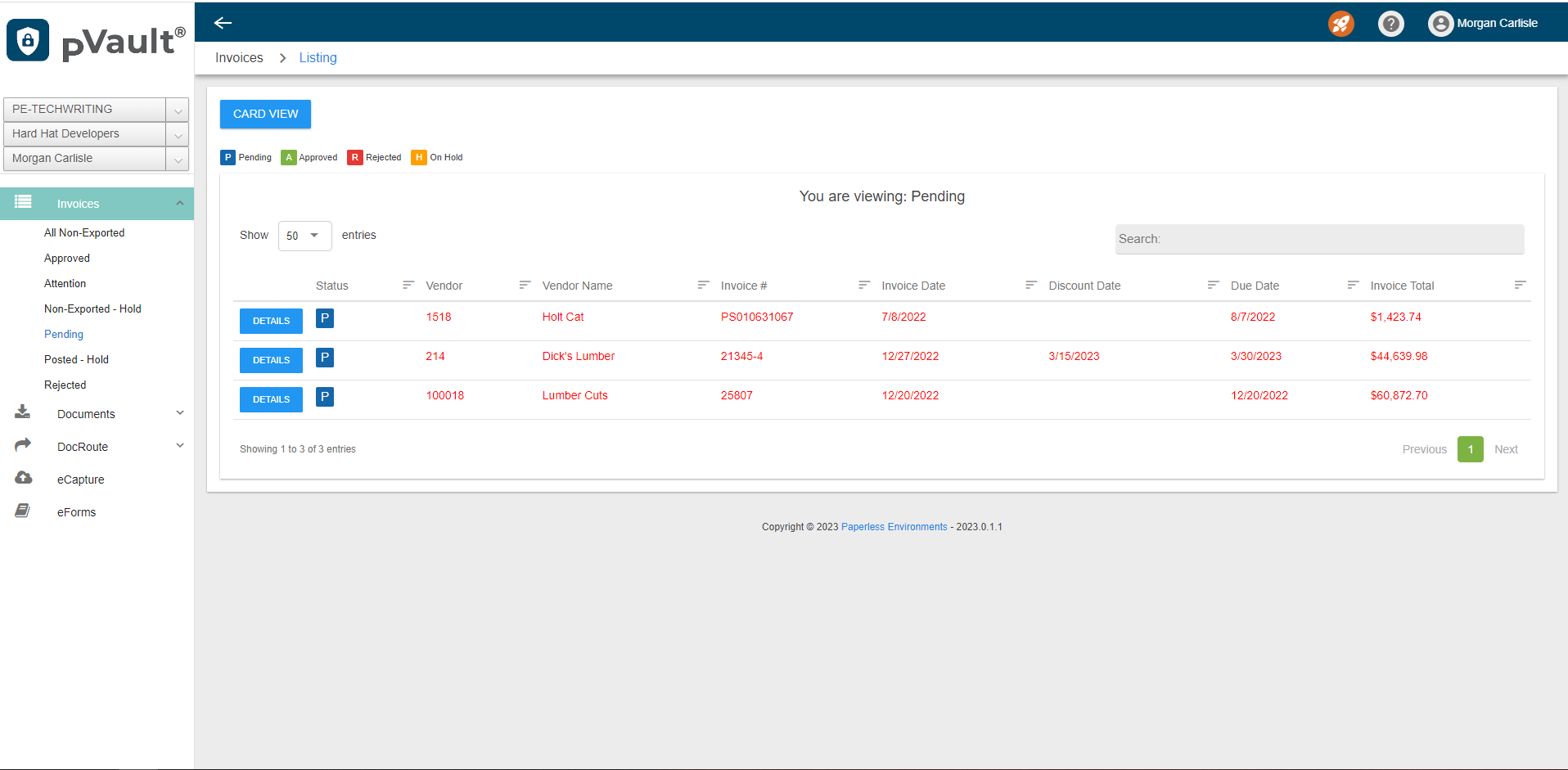
Task: Click the pVault shield logo
Action: coord(28,40)
